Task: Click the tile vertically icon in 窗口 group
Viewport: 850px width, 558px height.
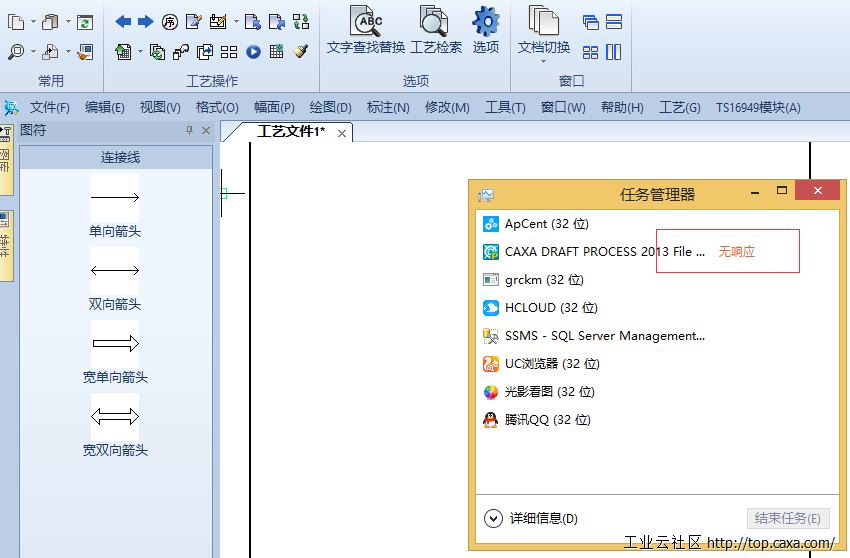Action: [x=614, y=52]
